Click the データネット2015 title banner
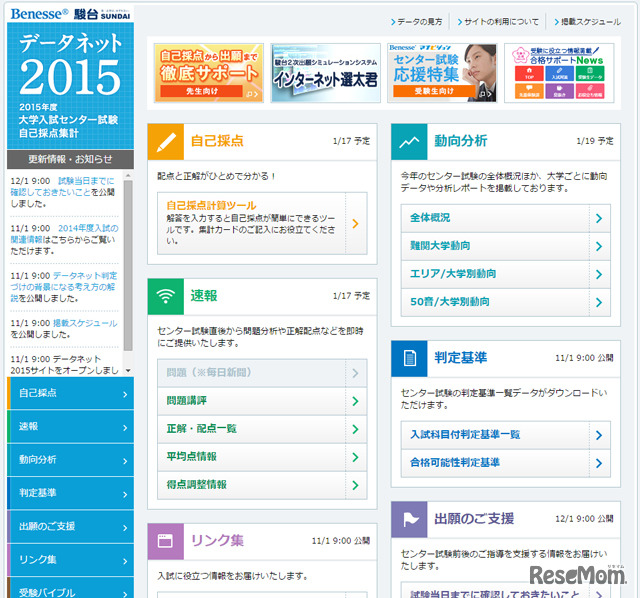The height and width of the screenshot is (598, 640). coord(70,86)
